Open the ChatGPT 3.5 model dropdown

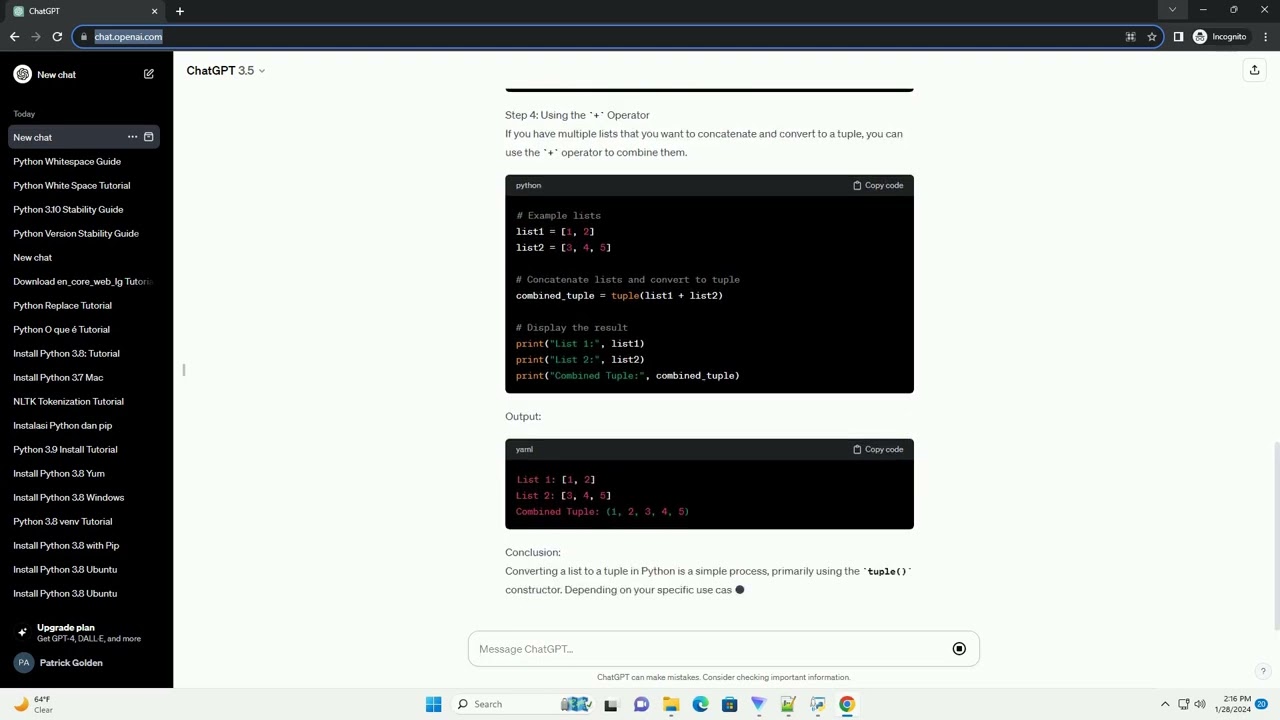point(226,70)
